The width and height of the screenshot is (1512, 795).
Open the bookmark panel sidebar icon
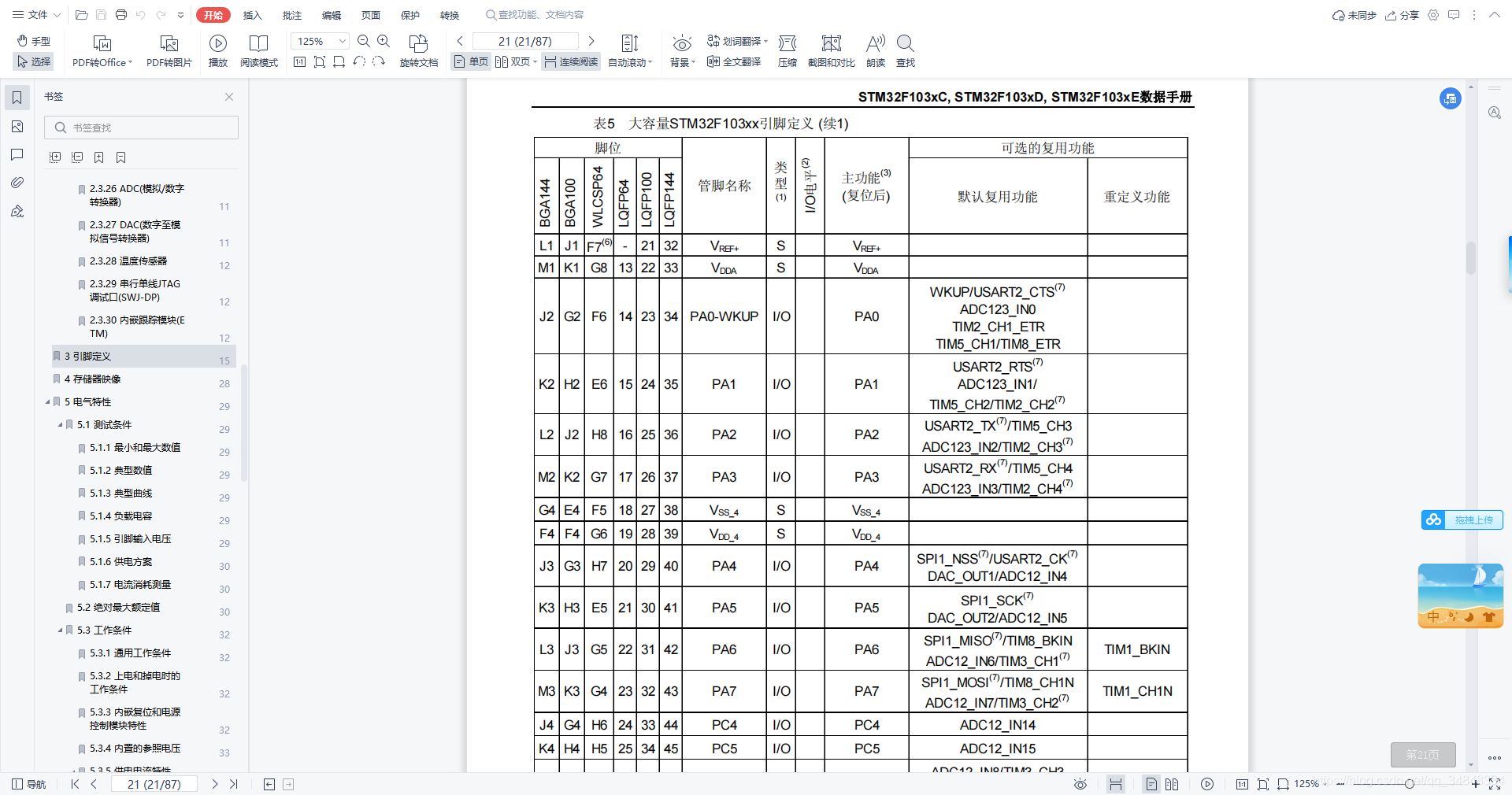tap(17, 98)
